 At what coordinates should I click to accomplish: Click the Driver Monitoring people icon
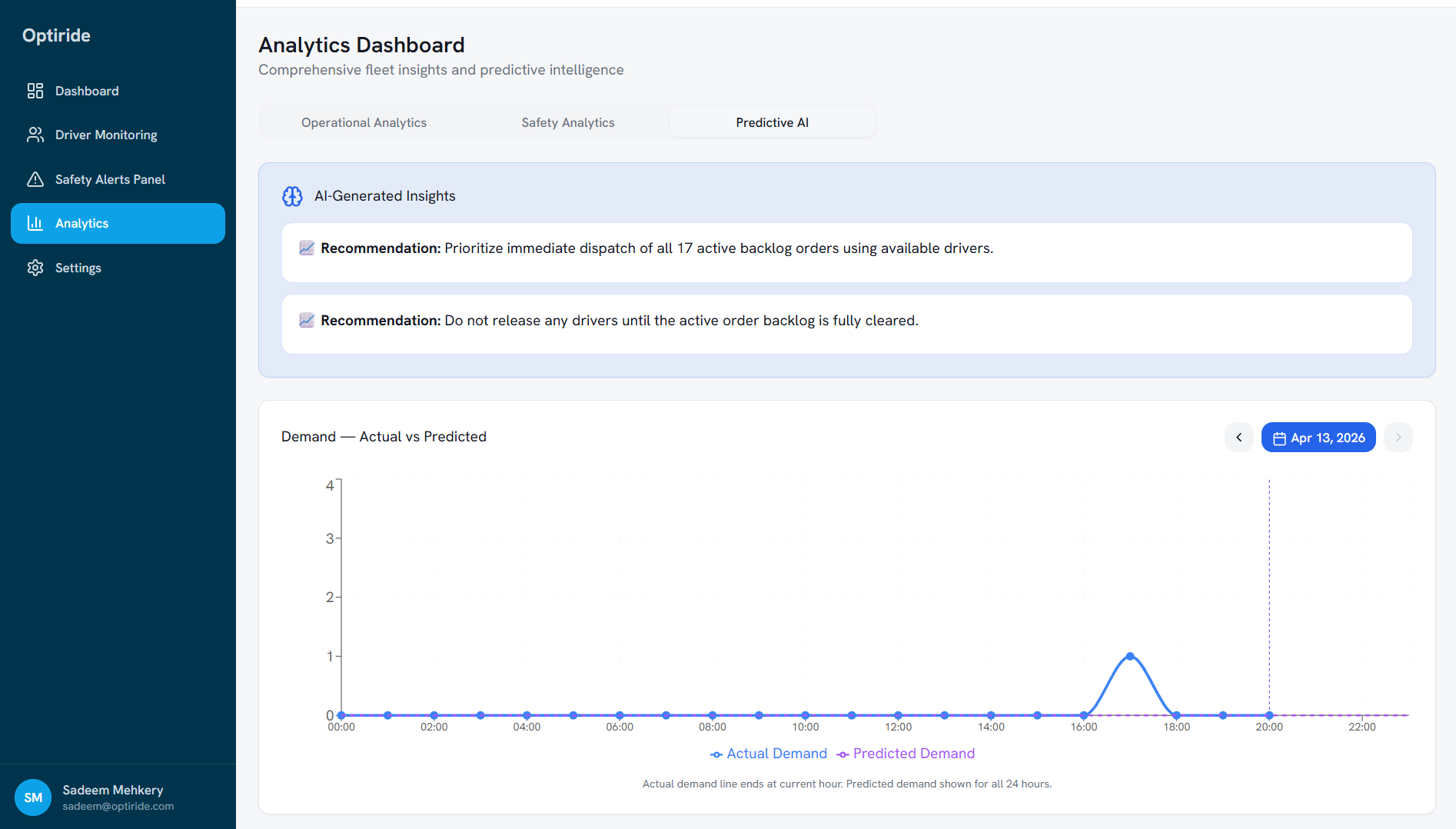coord(35,135)
